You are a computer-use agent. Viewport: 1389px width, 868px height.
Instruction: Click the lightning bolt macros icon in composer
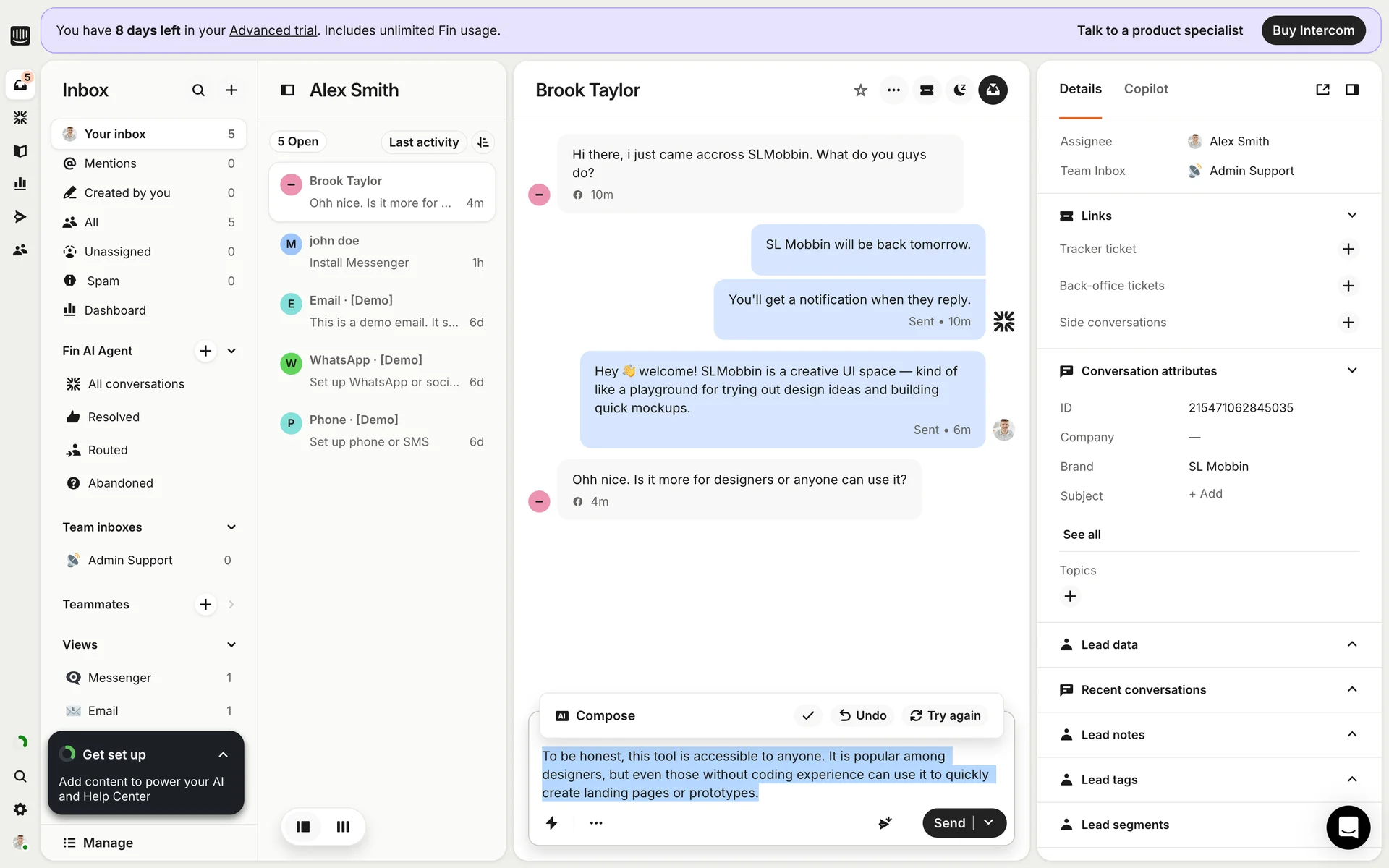[x=552, y=823]
